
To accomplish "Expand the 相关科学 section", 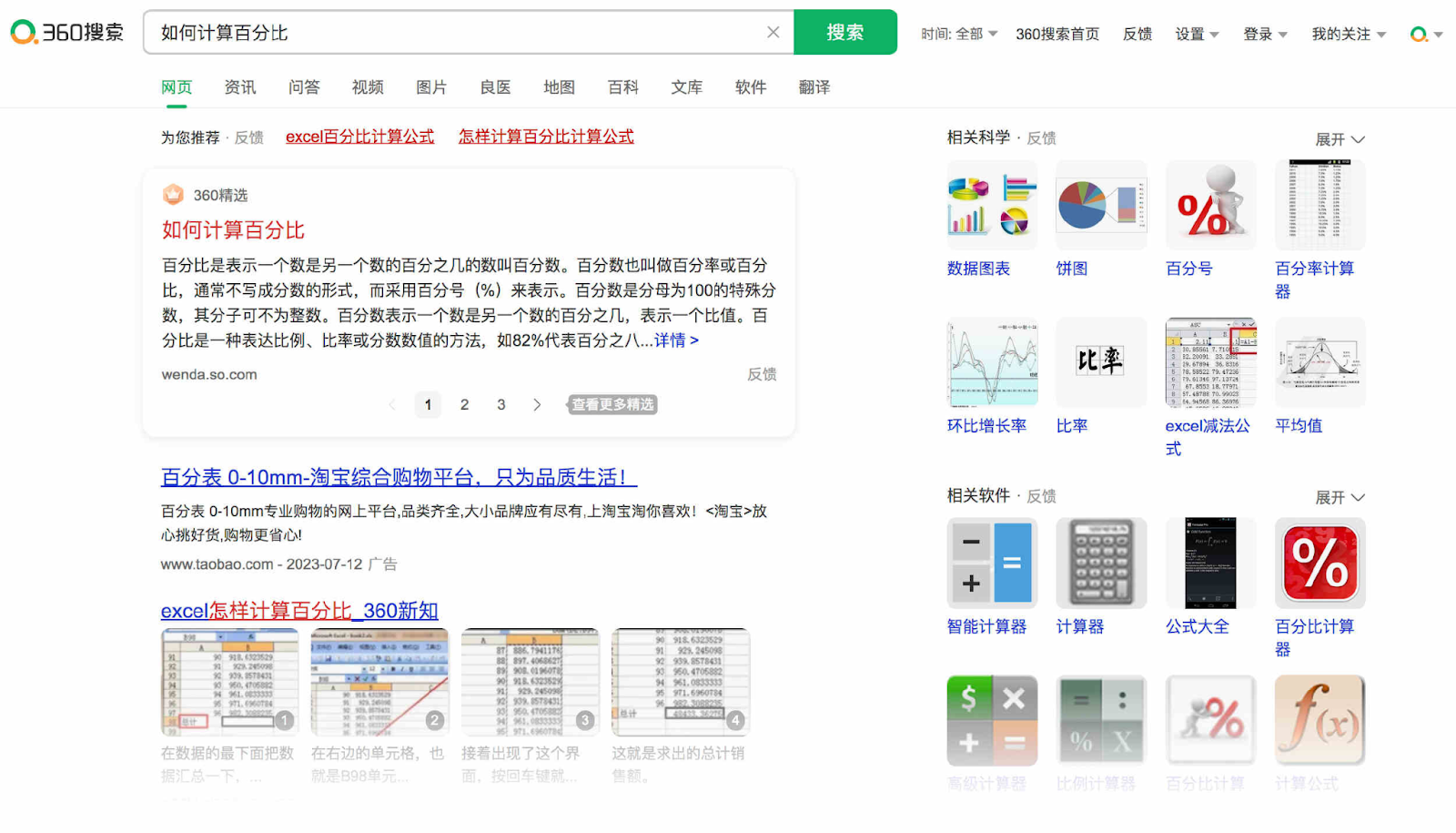I will [x=1340, y=139].
